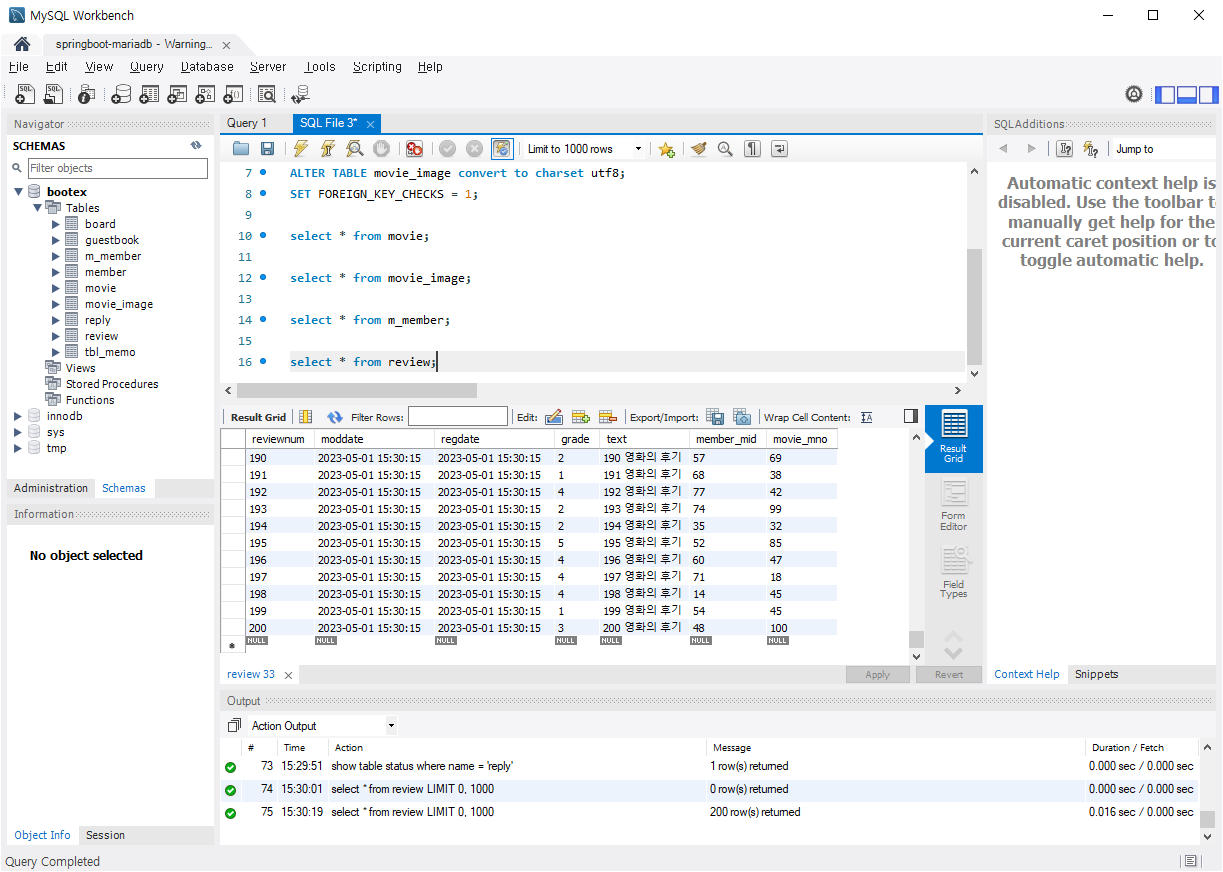The height and width of the screenshot is (872, 1223).
Task: Open the find panel in the editor
Action: point(725,149)
